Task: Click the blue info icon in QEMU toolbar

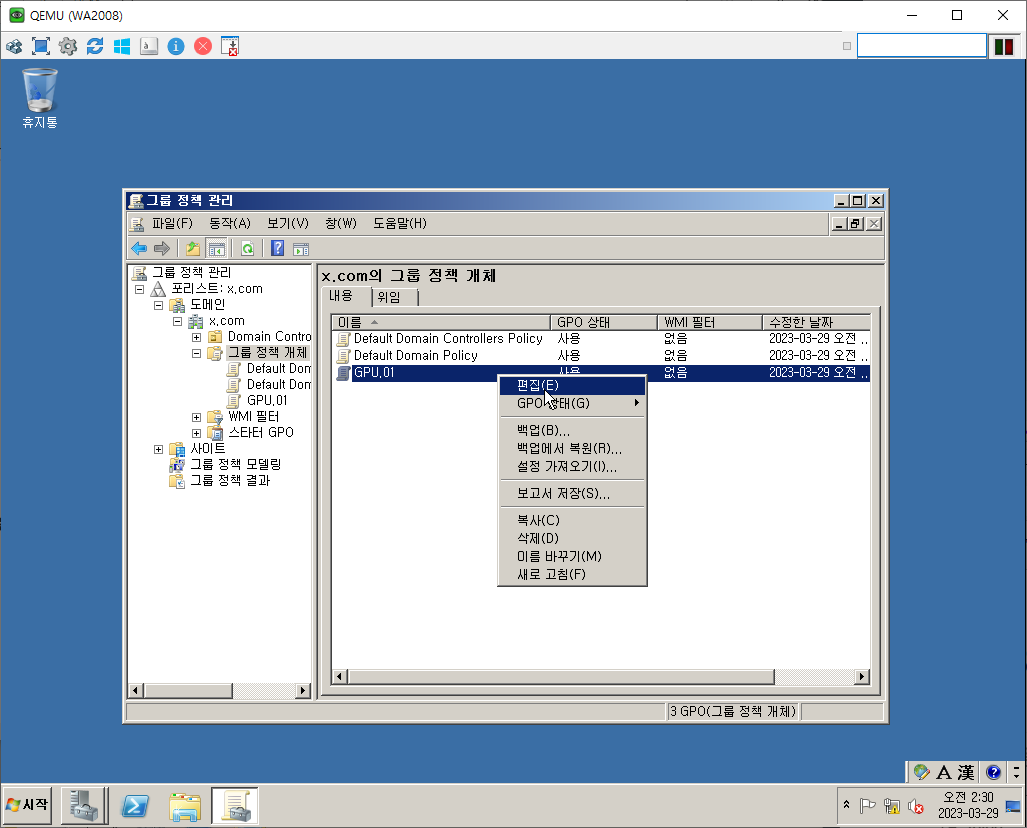Action: (x=176, y=46)
